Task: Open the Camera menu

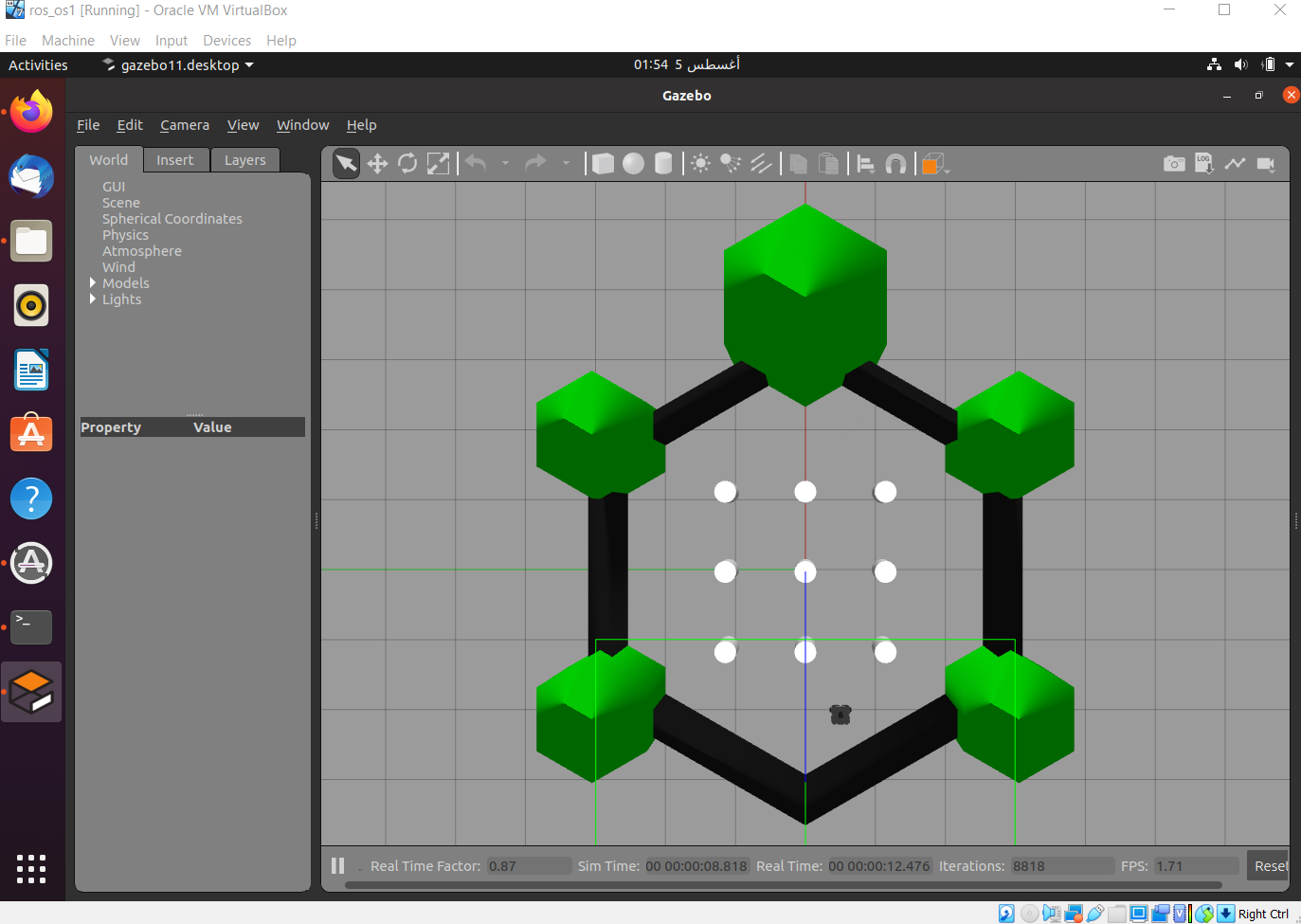Action: tap(184, 124)
